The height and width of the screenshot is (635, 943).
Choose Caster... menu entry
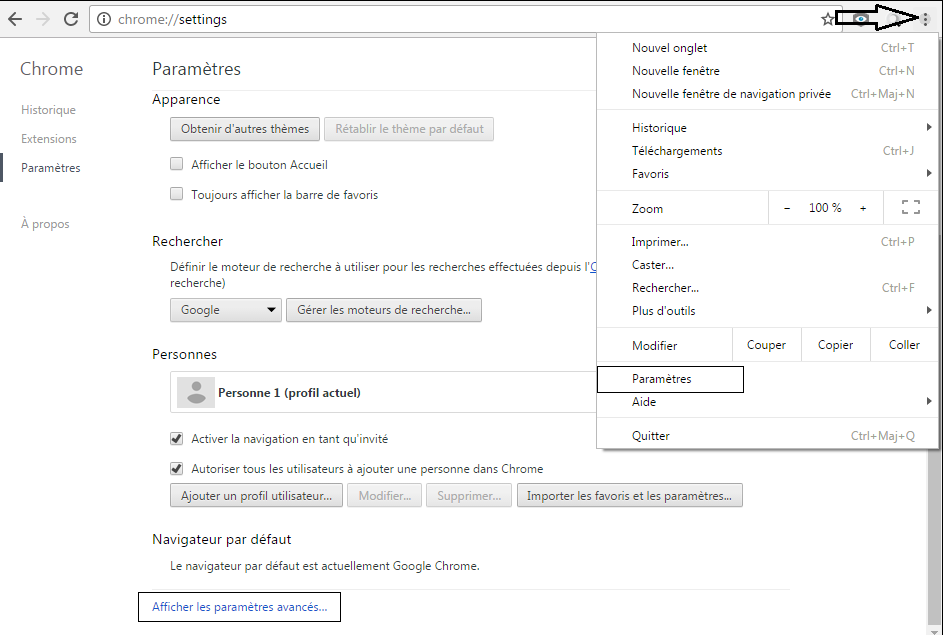(x=767, y=265)
